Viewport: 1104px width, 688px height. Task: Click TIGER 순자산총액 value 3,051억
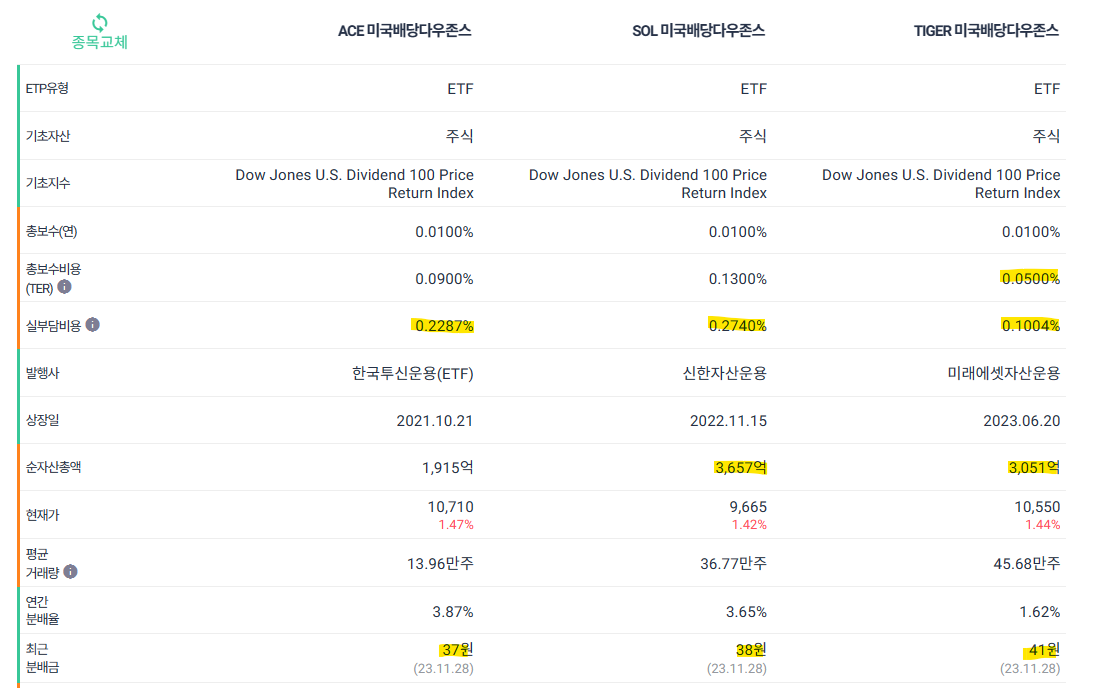click(x=1034, y=468)
